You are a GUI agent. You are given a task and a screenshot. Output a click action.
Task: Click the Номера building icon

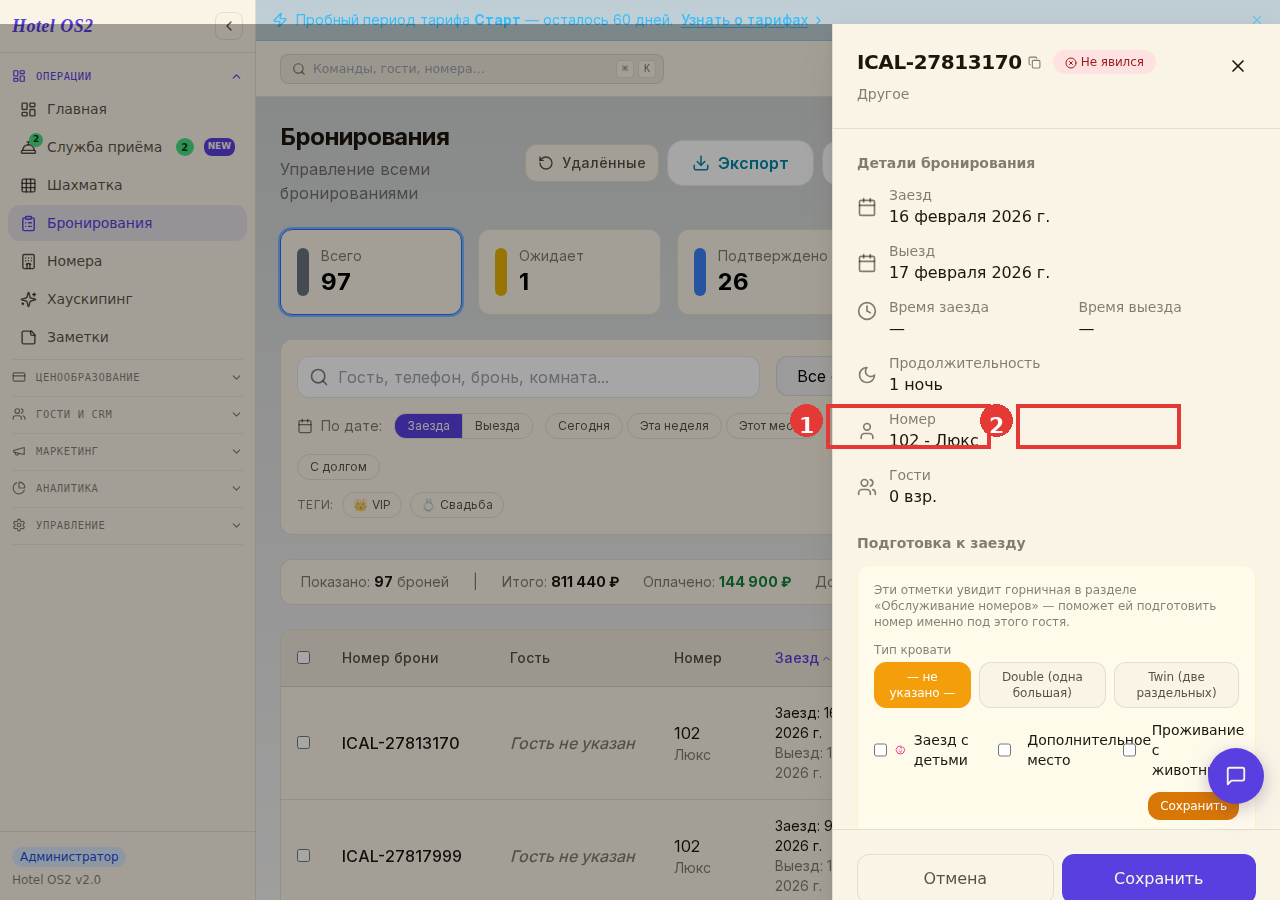(x=28, y=261)
